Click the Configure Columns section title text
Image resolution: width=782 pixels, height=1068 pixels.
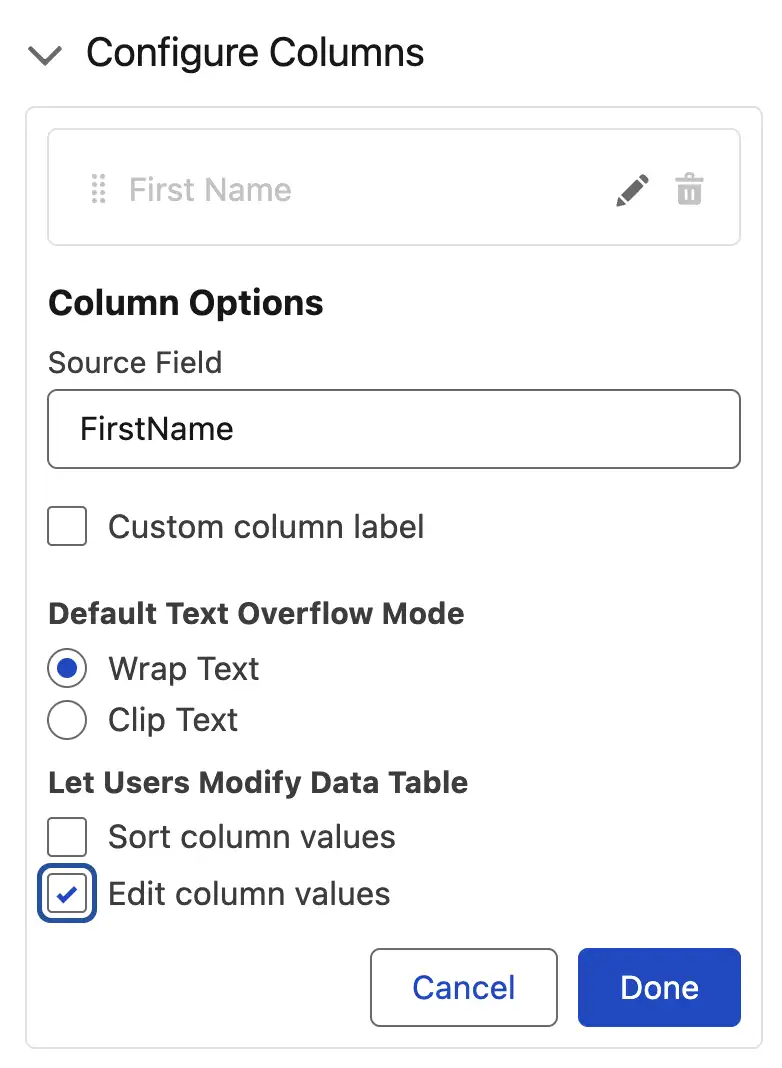pos(255,53)
